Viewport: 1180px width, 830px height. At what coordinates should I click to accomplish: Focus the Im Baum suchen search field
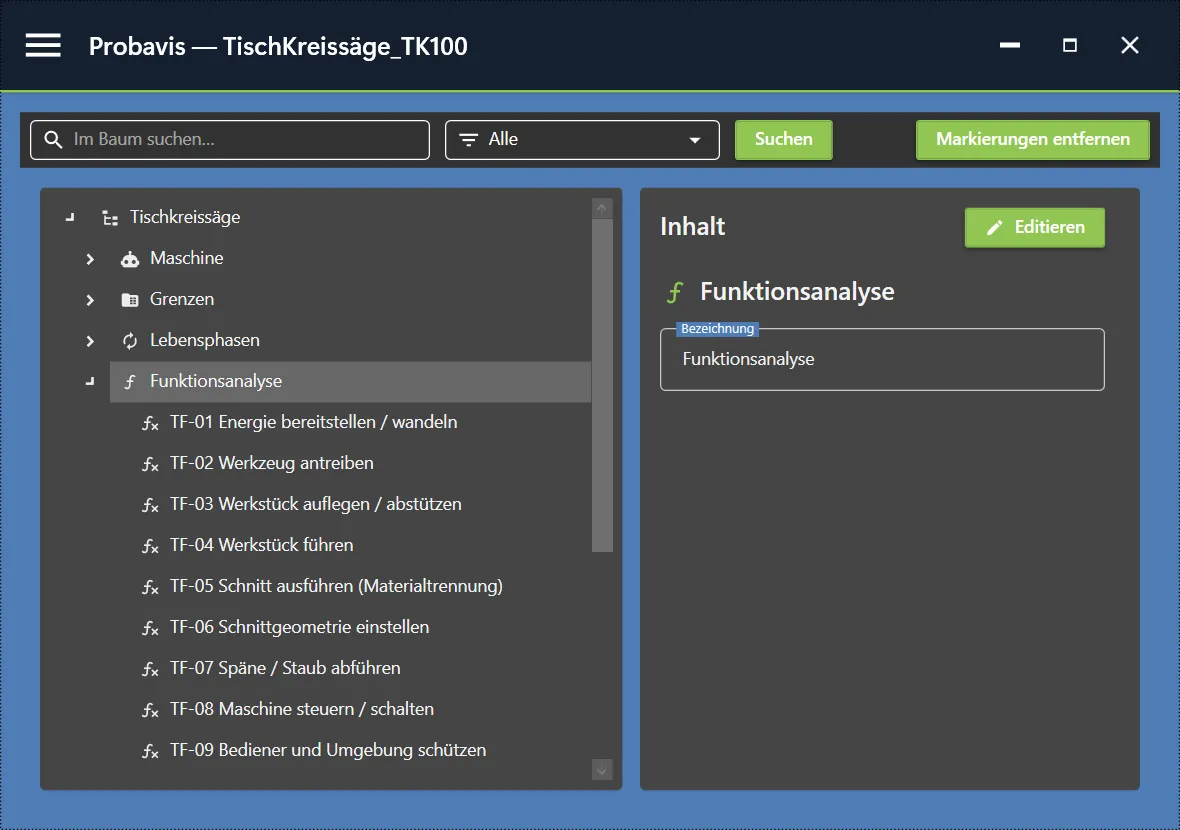[230, 140]
